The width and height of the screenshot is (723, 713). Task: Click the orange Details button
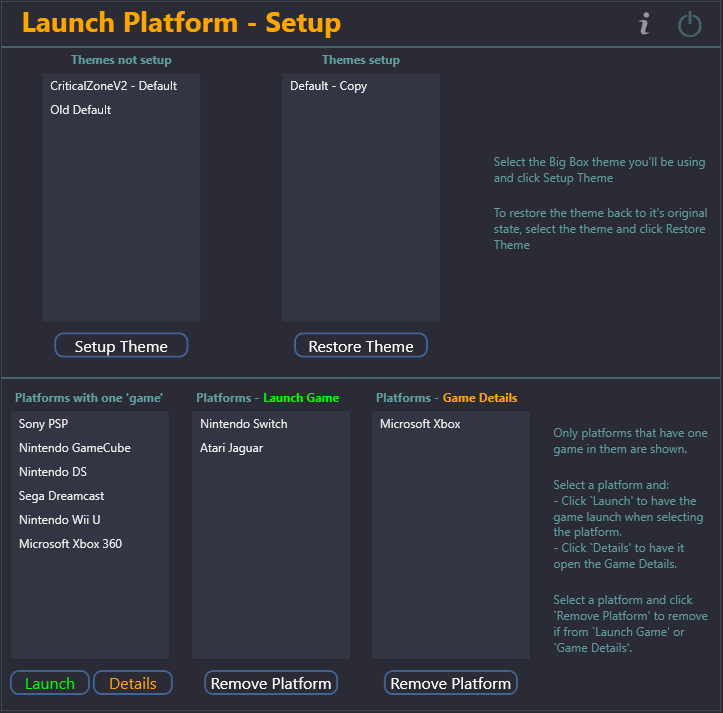pos(133,683)
